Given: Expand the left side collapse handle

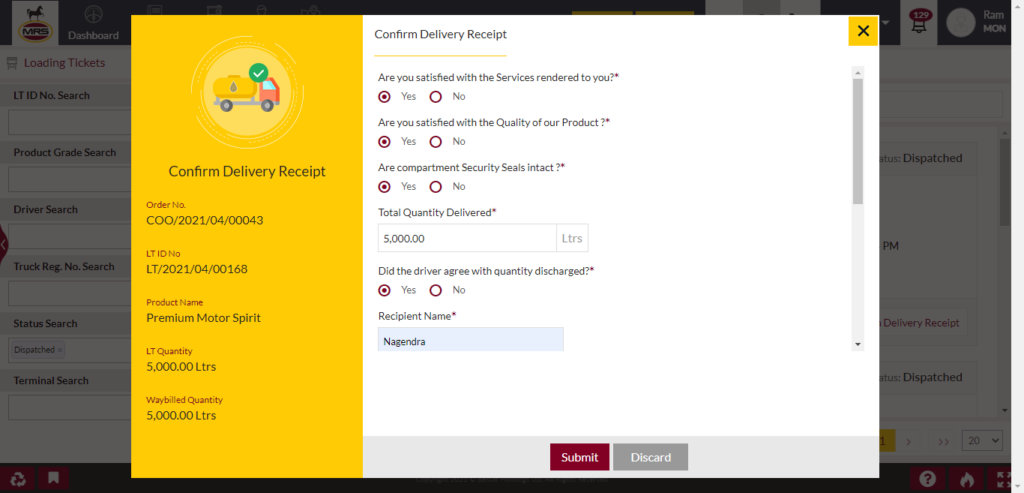Looking at the screenshot, I should [x=4, y=245].
